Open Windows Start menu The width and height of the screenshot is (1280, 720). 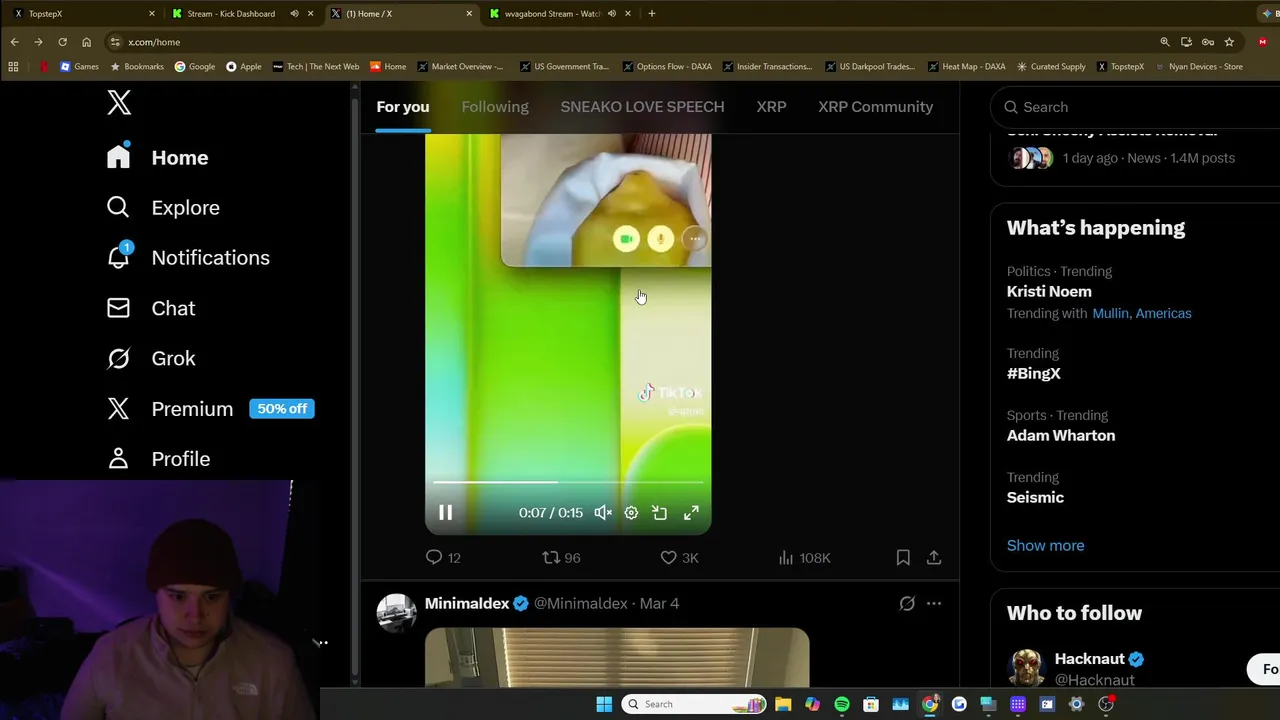[x=604, y=704]
